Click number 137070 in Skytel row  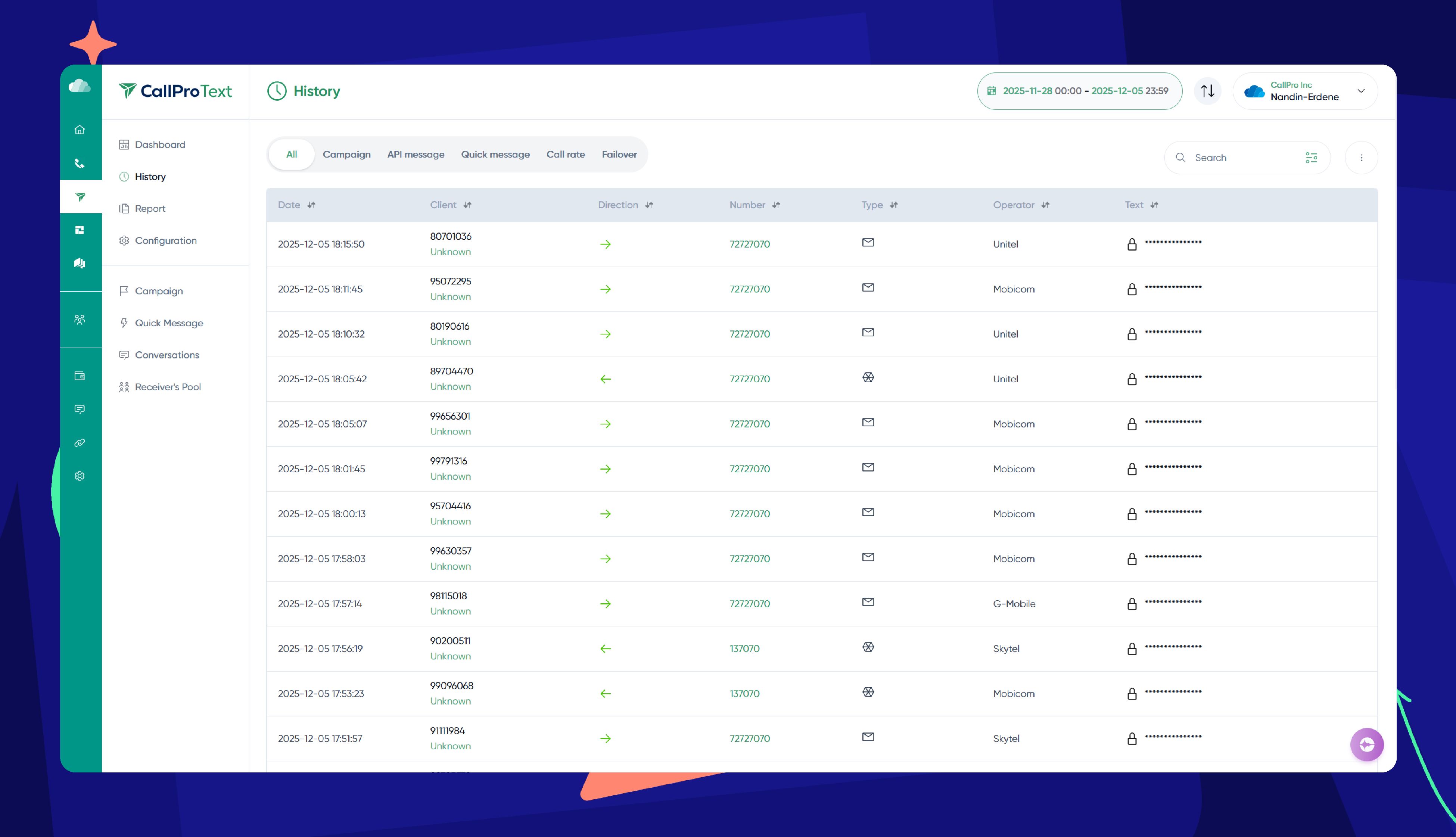pos(744,648)
